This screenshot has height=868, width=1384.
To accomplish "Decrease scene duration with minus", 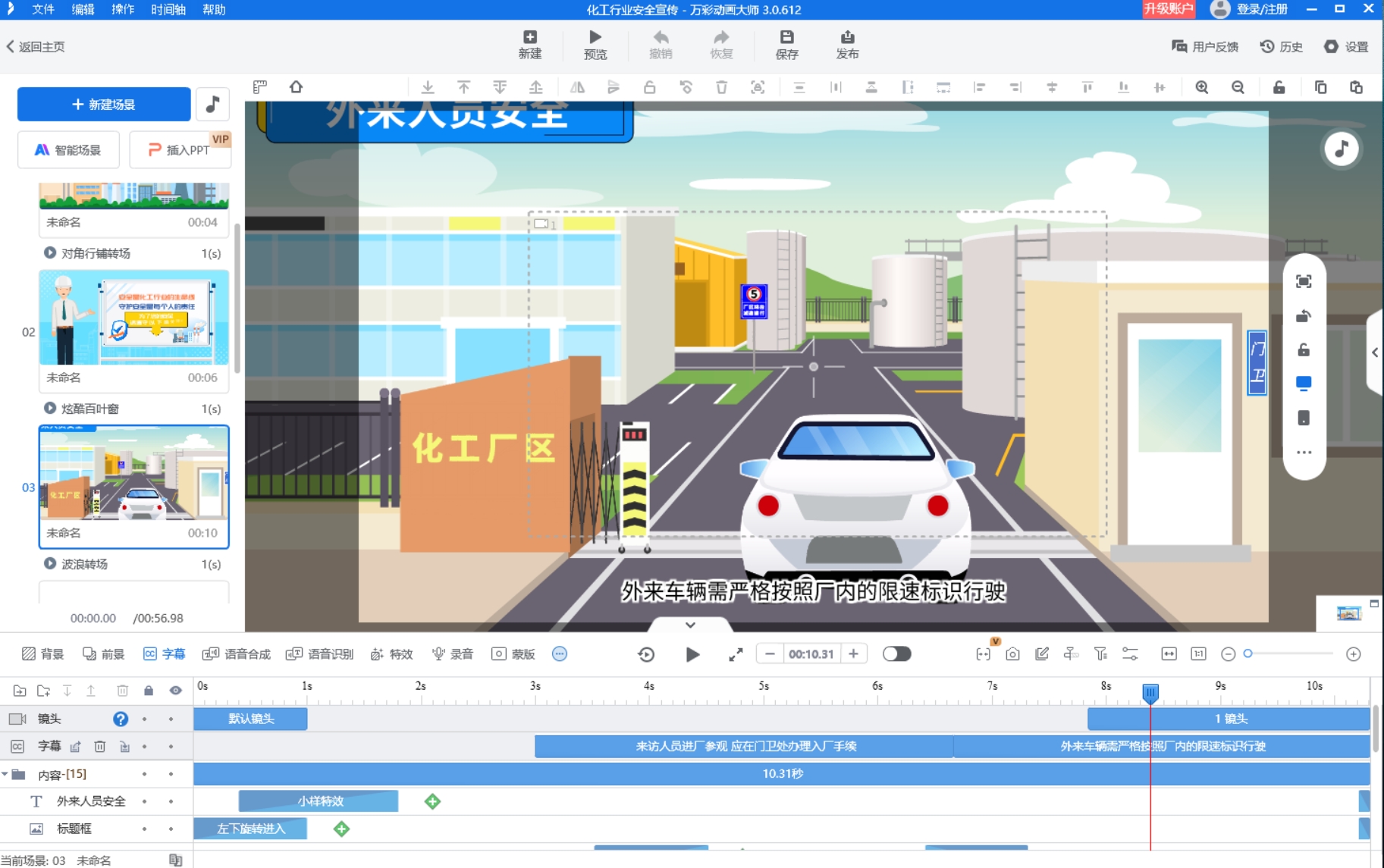I will pyautogui.click(x=770, y=653).
